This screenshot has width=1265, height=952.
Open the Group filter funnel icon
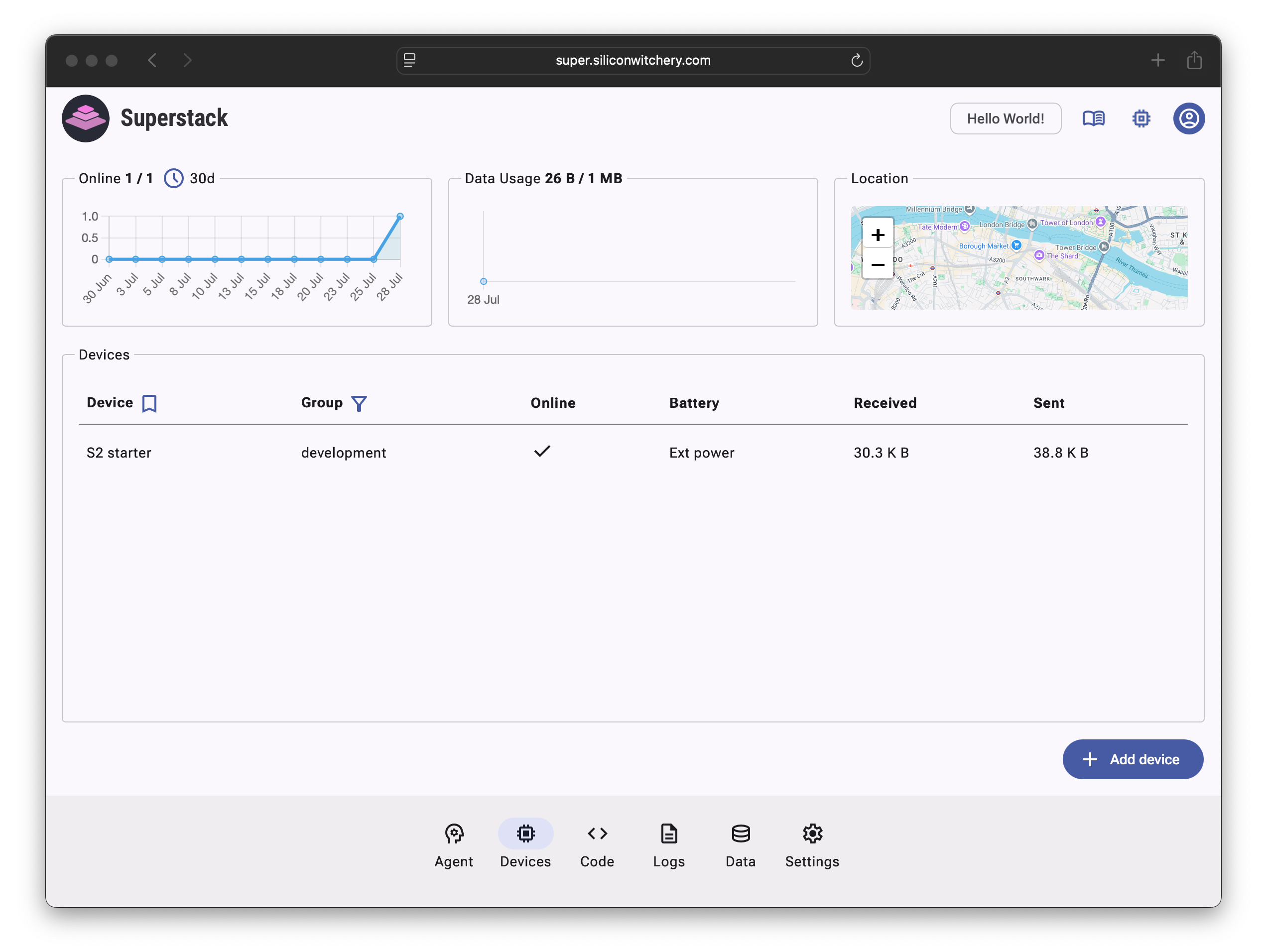[359, 403]
